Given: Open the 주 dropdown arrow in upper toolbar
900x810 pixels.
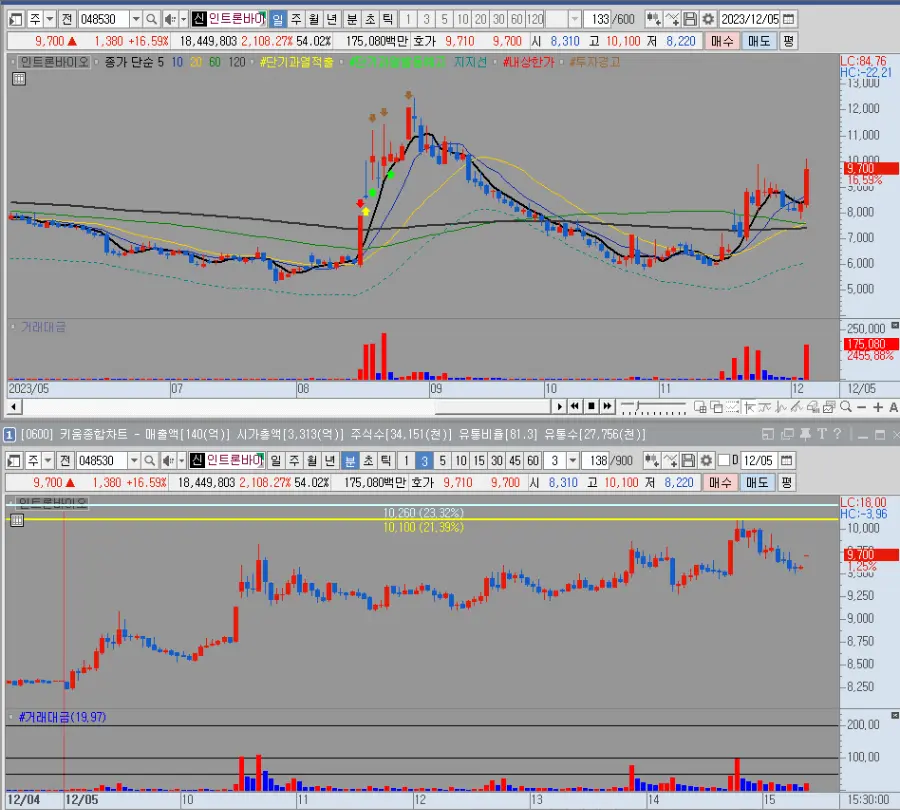Looking at the screenshot, I should (50, 20).
